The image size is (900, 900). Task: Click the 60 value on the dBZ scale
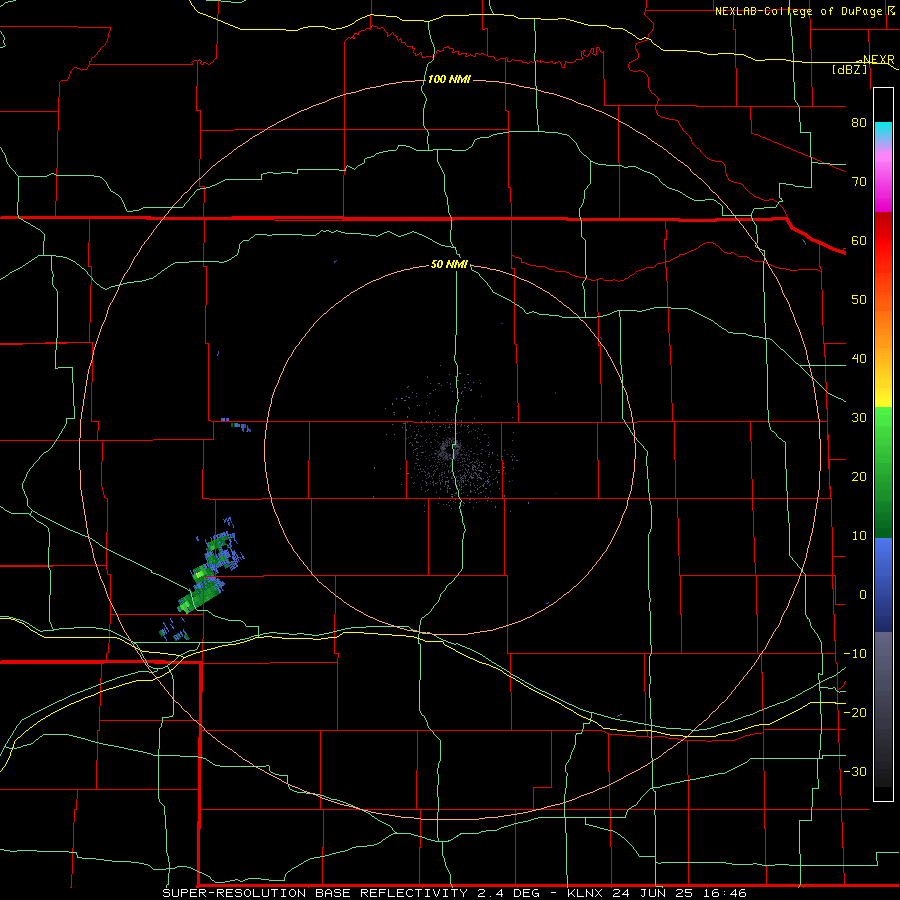[x=859, y=240]
